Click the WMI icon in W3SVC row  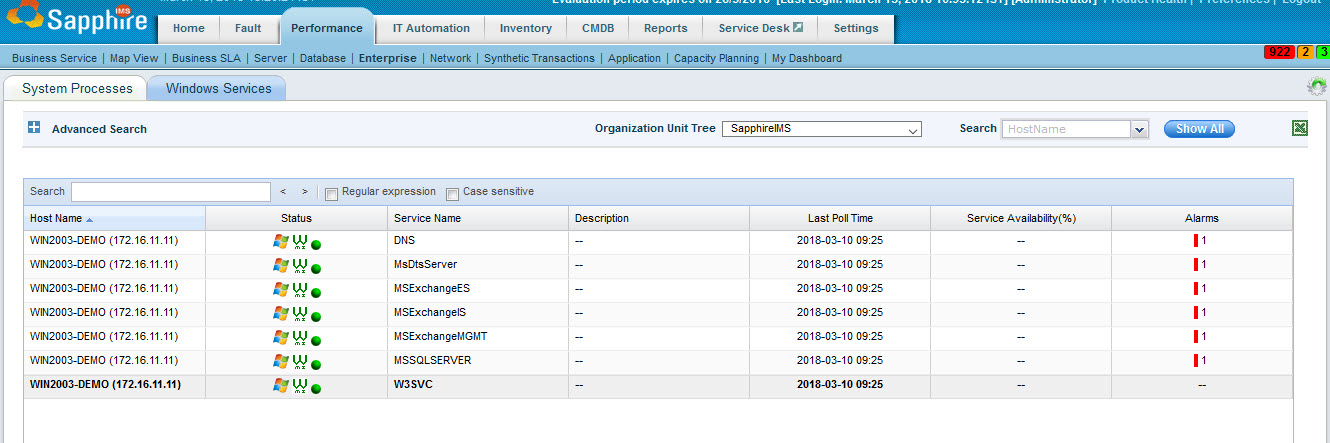[x=299, y=385]
